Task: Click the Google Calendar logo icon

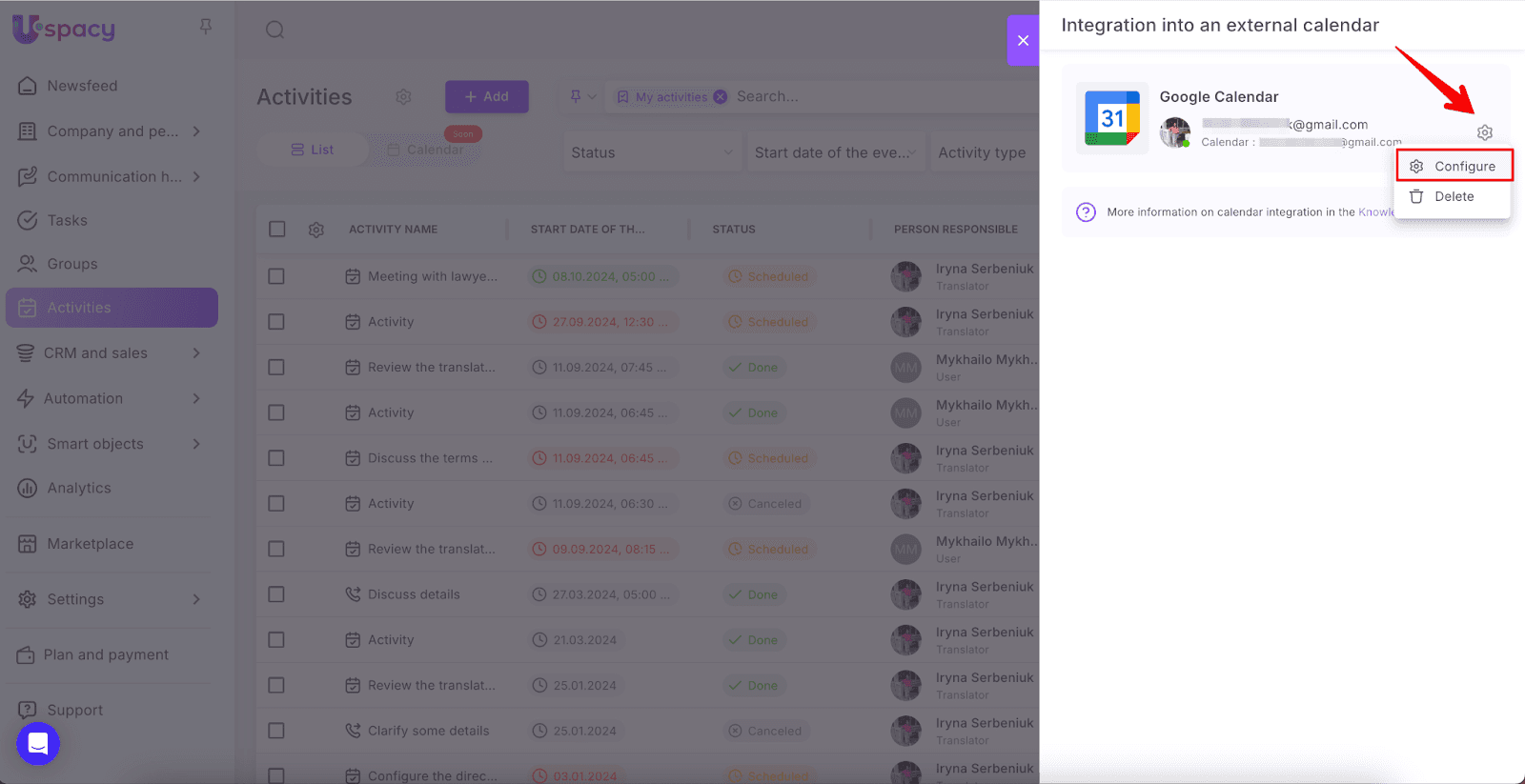Action: (x=1111, y=118)
